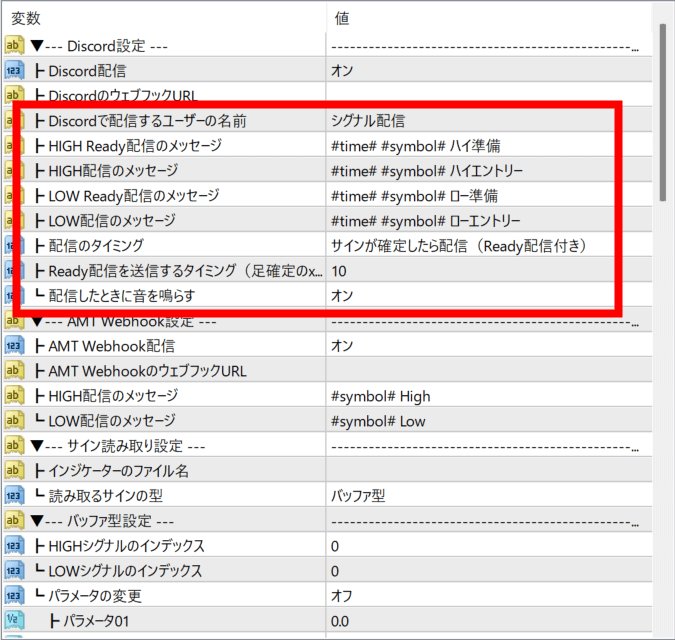Open 配信のタイミング value dropdown
The height and width of the screenshot is (640, 675).
click(x=458, y=246)
